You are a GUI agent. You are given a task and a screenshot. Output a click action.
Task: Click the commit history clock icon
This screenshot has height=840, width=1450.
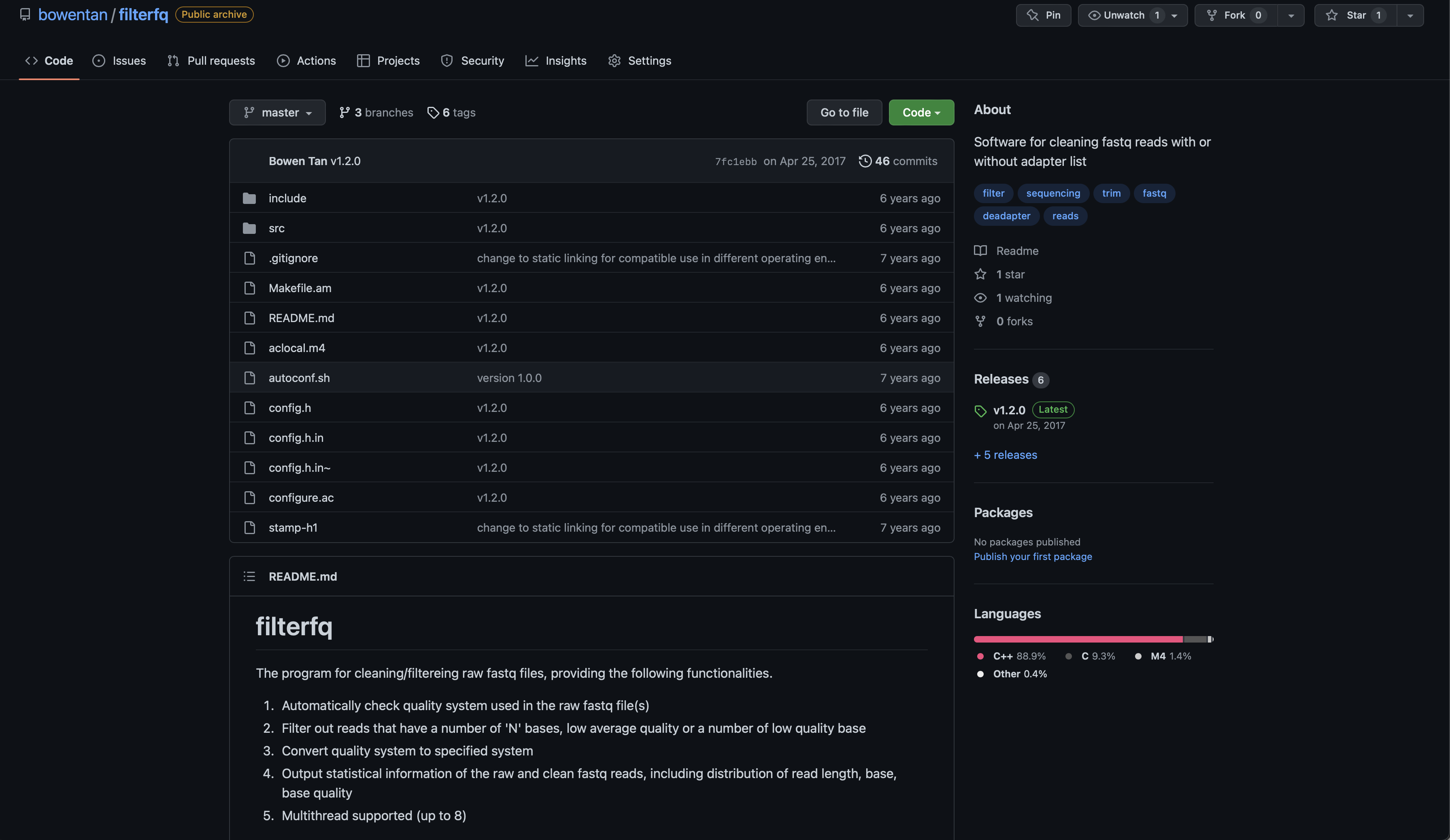(x=865, y=161)
